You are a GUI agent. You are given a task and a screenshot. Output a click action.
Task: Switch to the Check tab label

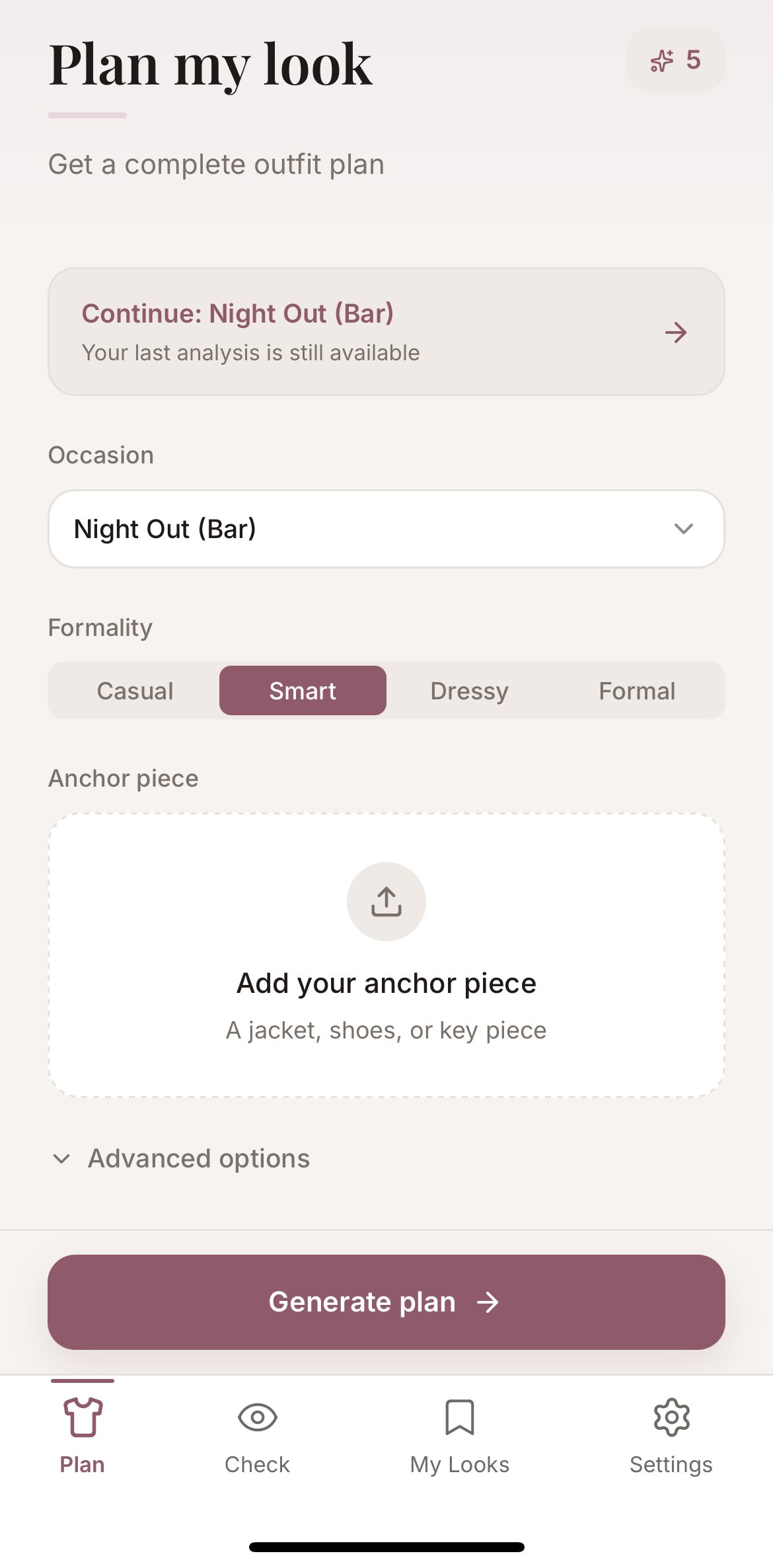[257, 1465]
